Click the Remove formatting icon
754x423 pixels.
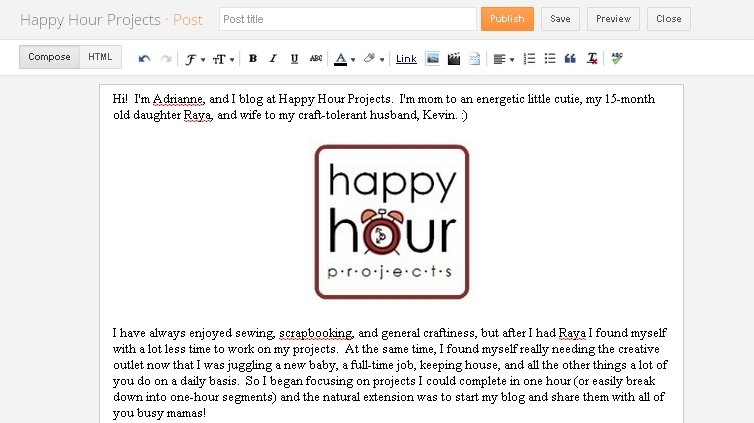(x=592, y=59)
